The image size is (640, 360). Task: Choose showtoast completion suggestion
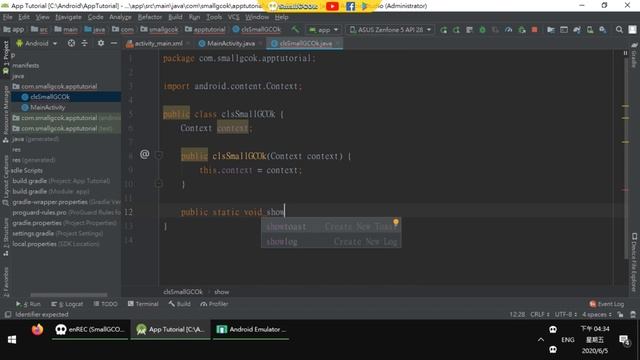[x=331, y=227]
